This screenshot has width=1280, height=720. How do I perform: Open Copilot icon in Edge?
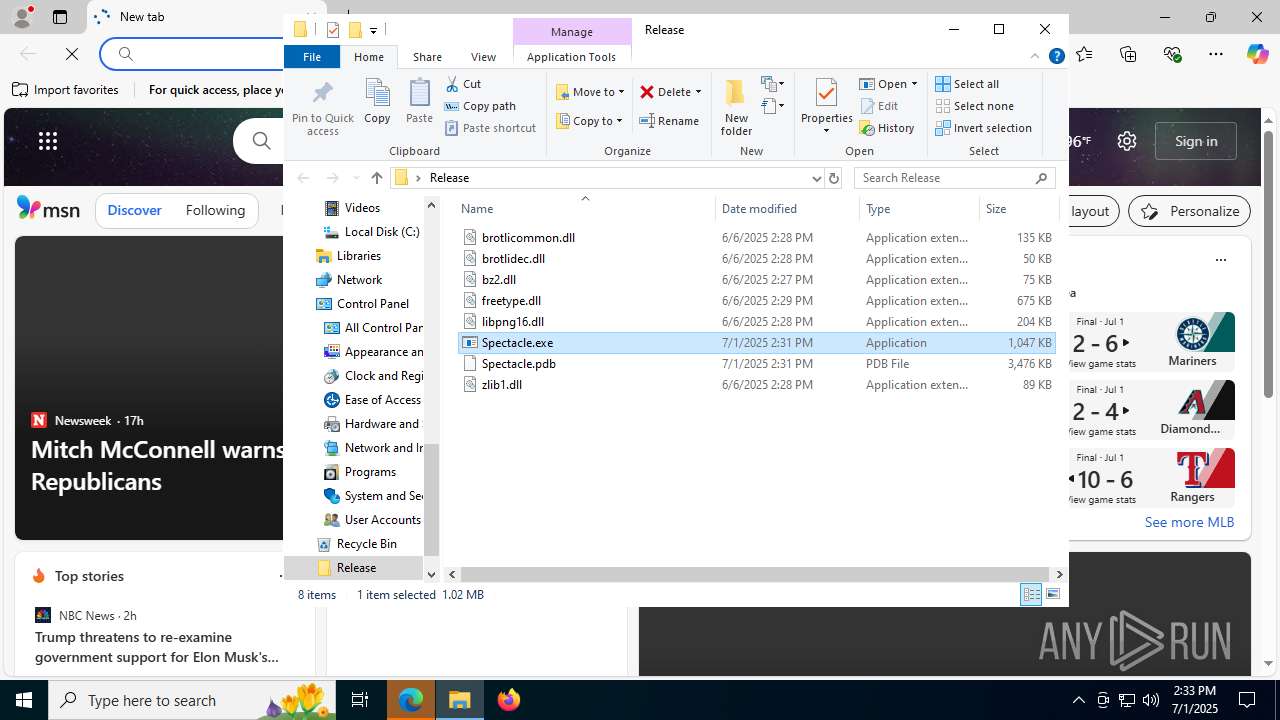pyautogui.click(x=1257, y=54)
